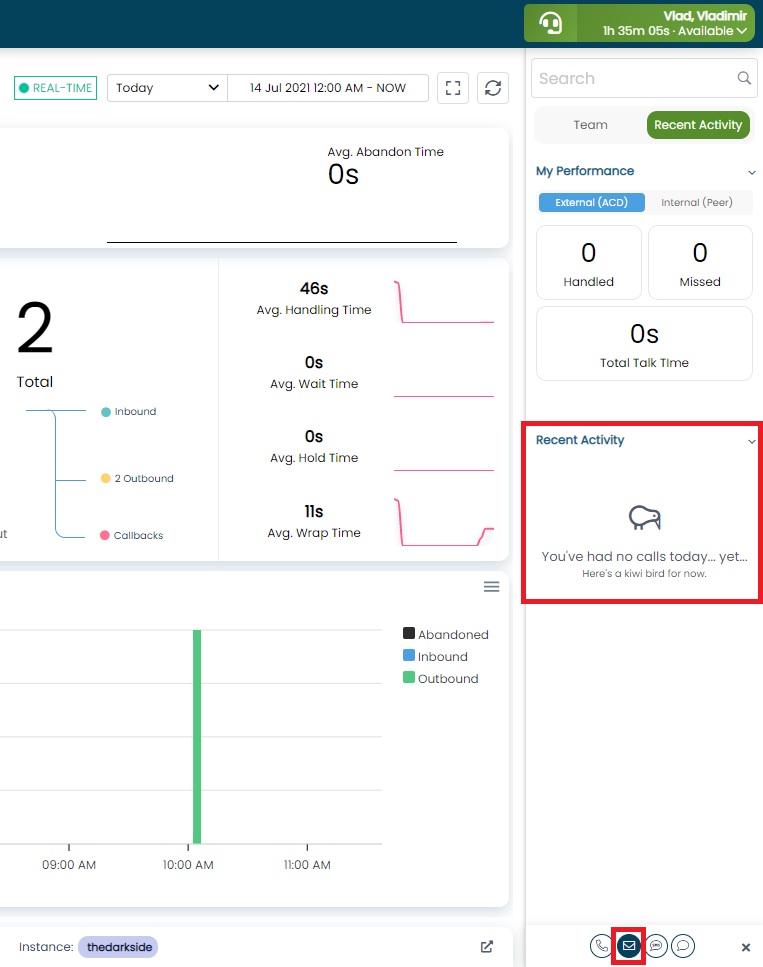Screen dimensions: 763x967
Task: Select External (ACD) performance filter
Action: [x=591, y=202]
